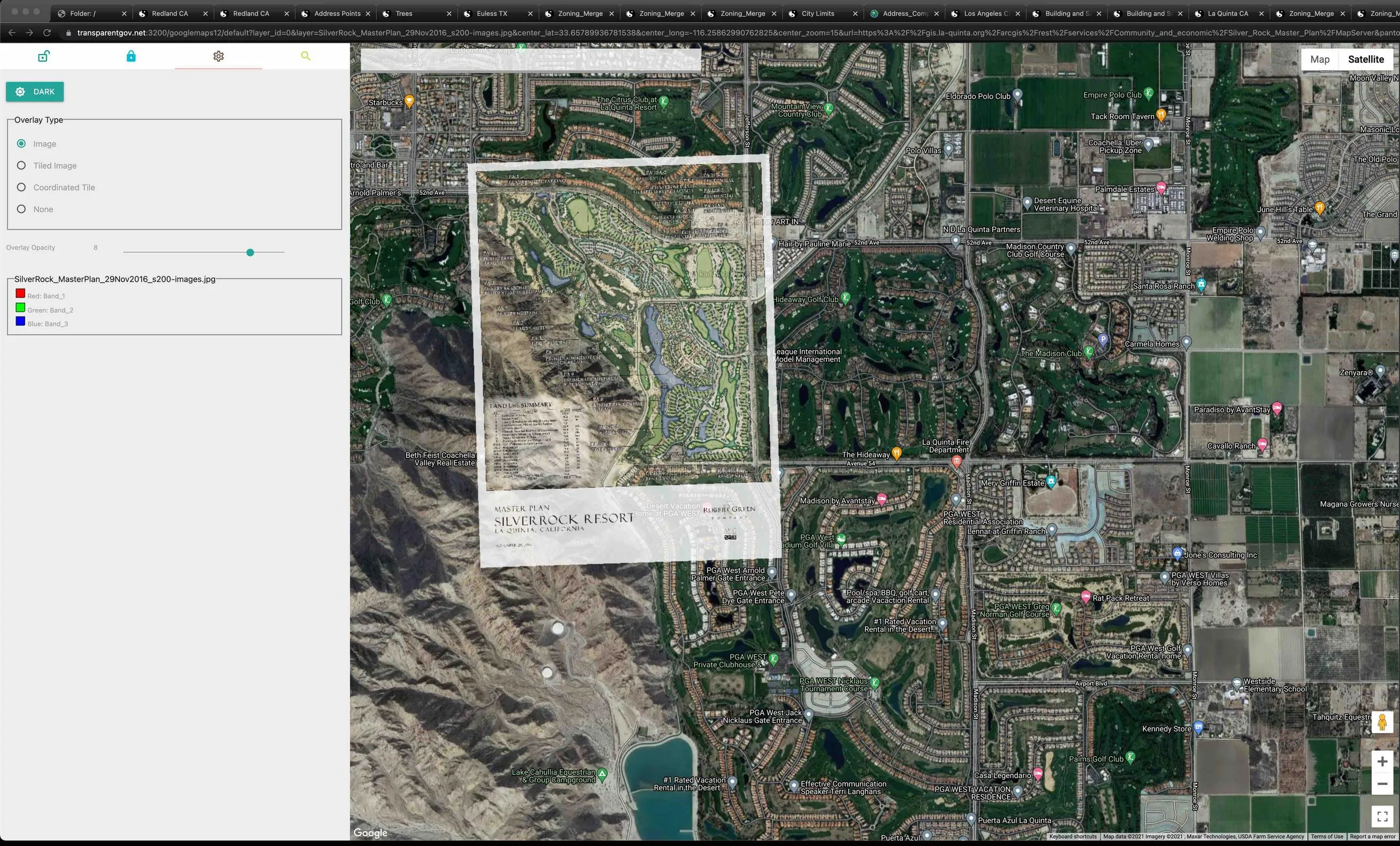This screenshot has width=1400, height=846.
Task: Click the open padlock icon tab
Action: tap(44, 56)
